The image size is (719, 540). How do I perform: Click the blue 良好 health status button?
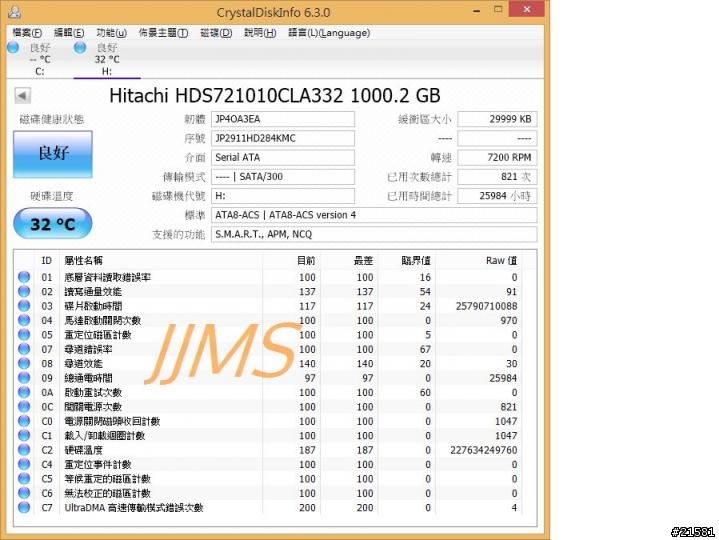(x=53, y=154)
